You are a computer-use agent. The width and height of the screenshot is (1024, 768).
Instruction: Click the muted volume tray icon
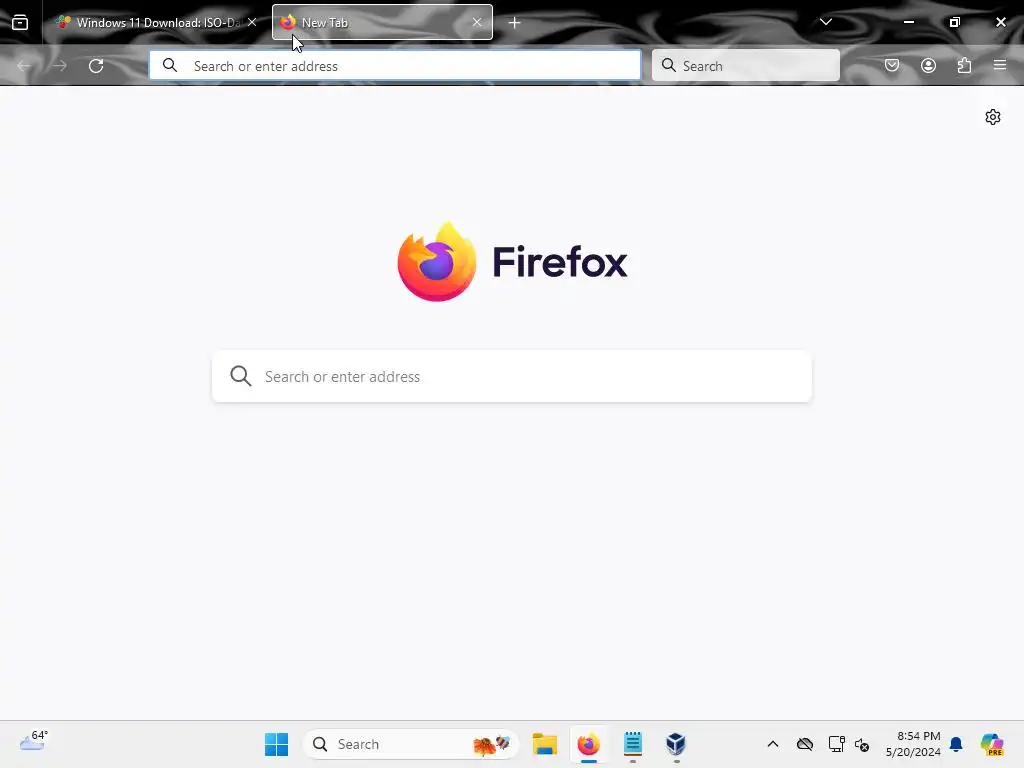[862, 745]
